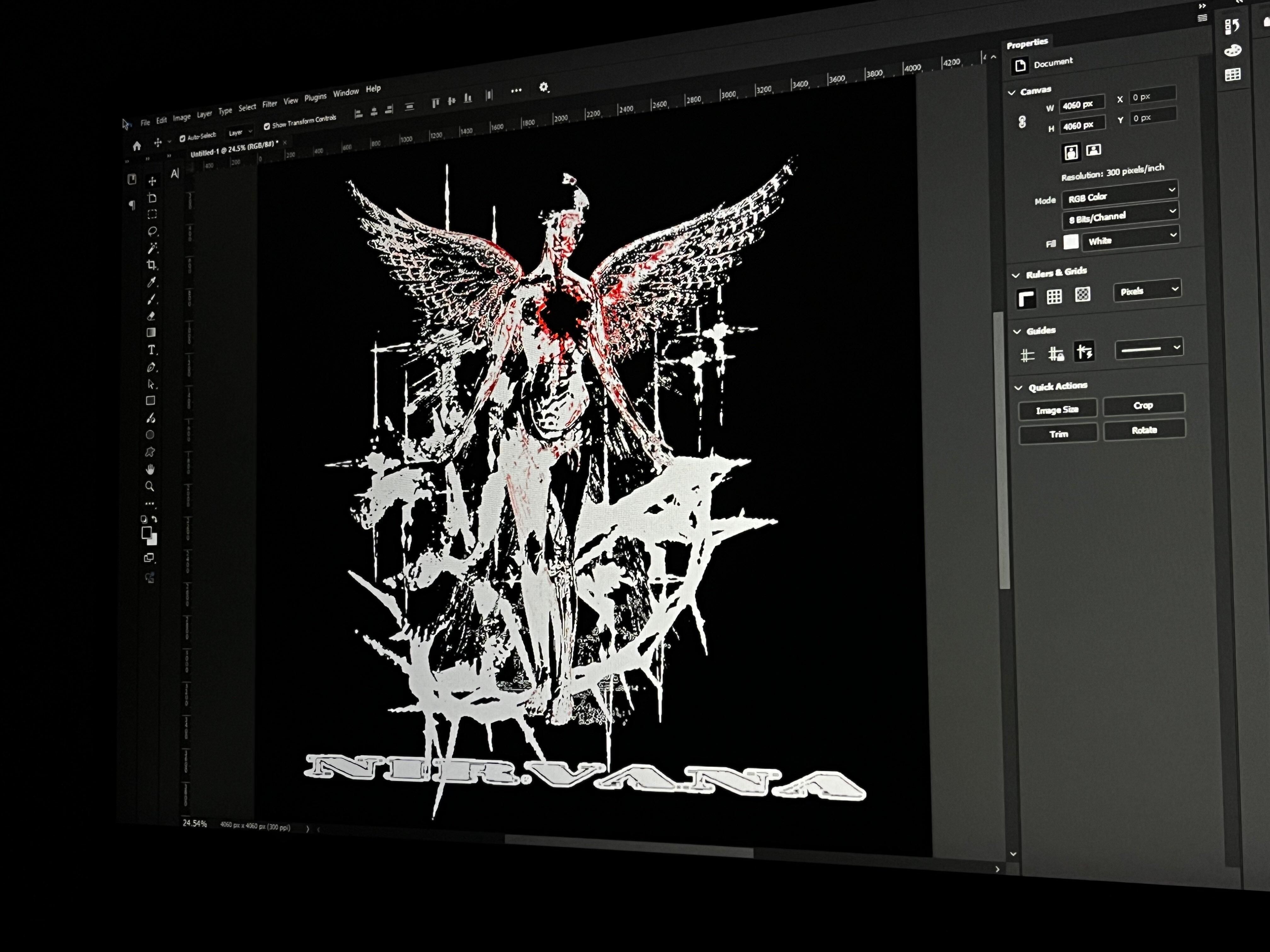Select the Move tool in the toolbar
Image resolution: width=1270 pixels, height=952 pixels.
click(152, 181)
